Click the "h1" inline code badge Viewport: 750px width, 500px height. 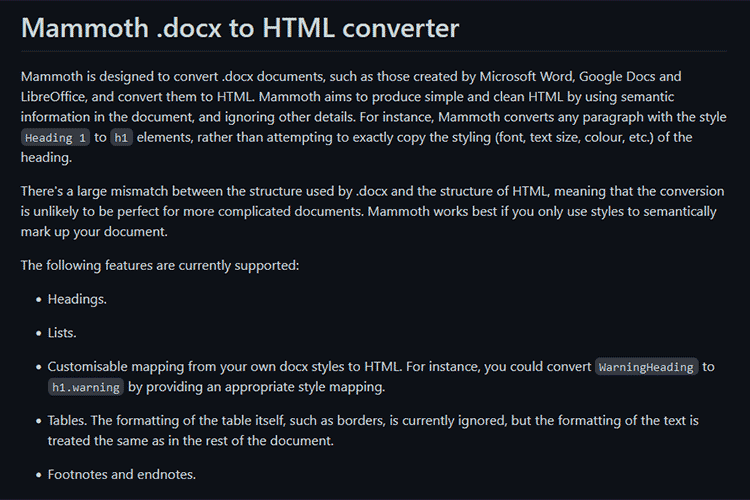coord(122,138)
